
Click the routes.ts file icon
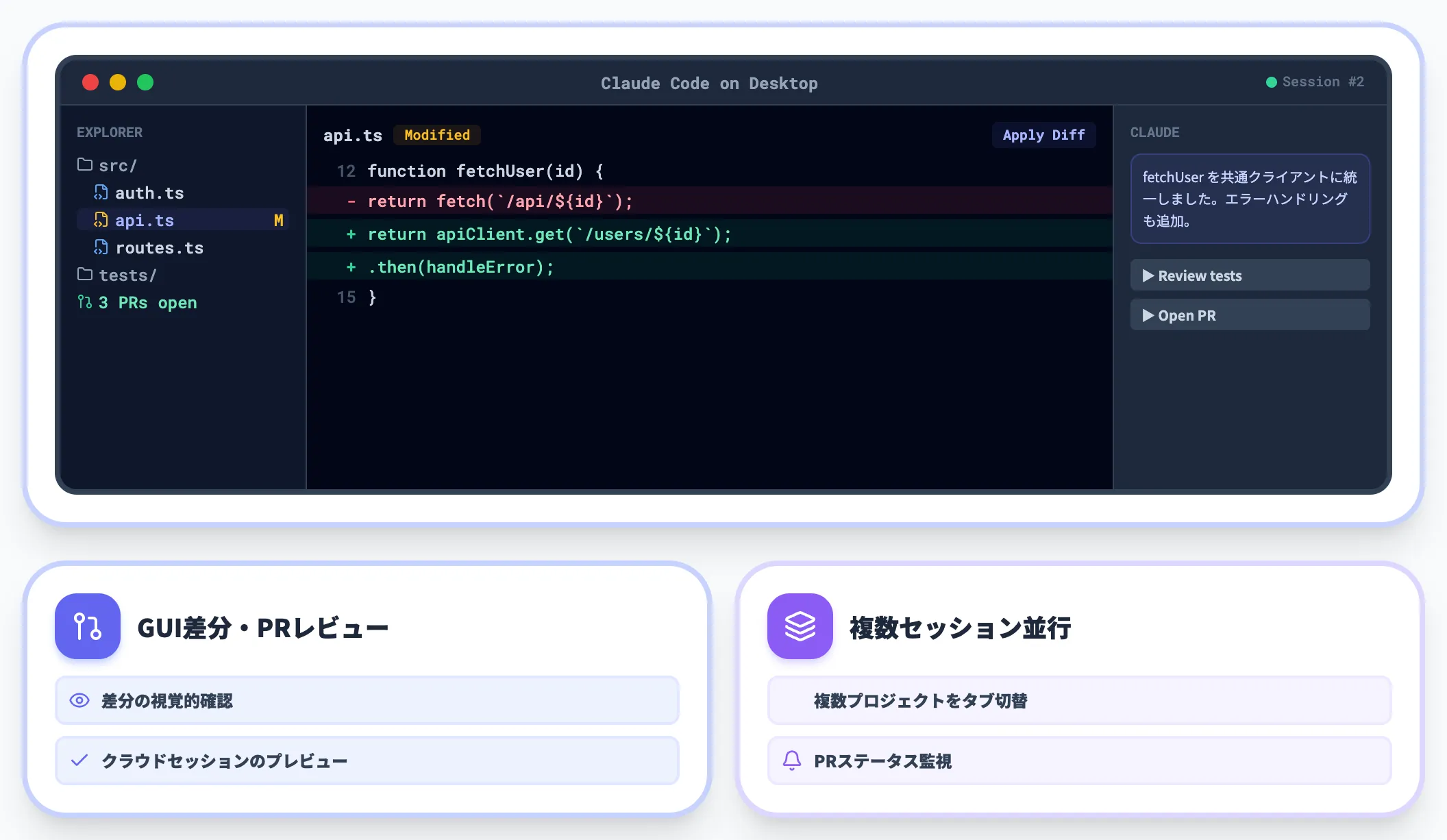[x=101, y=247]
